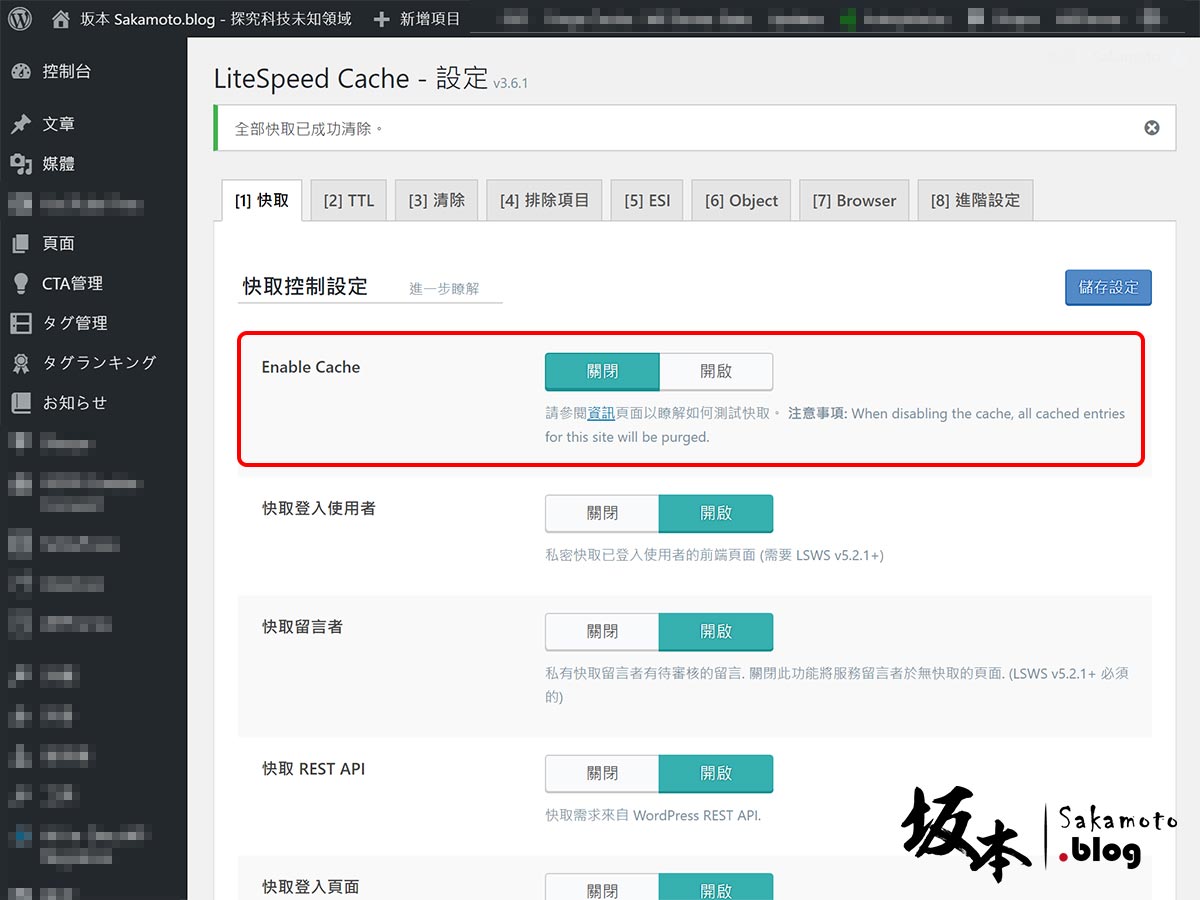
Task: Set Enable Cache to 開啟
Action: [716, 371]
